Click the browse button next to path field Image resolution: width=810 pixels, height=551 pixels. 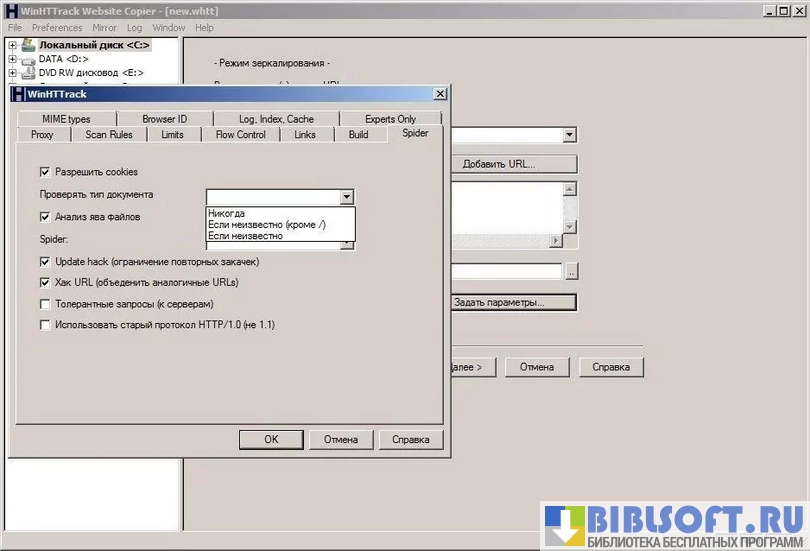coord(571,272)
